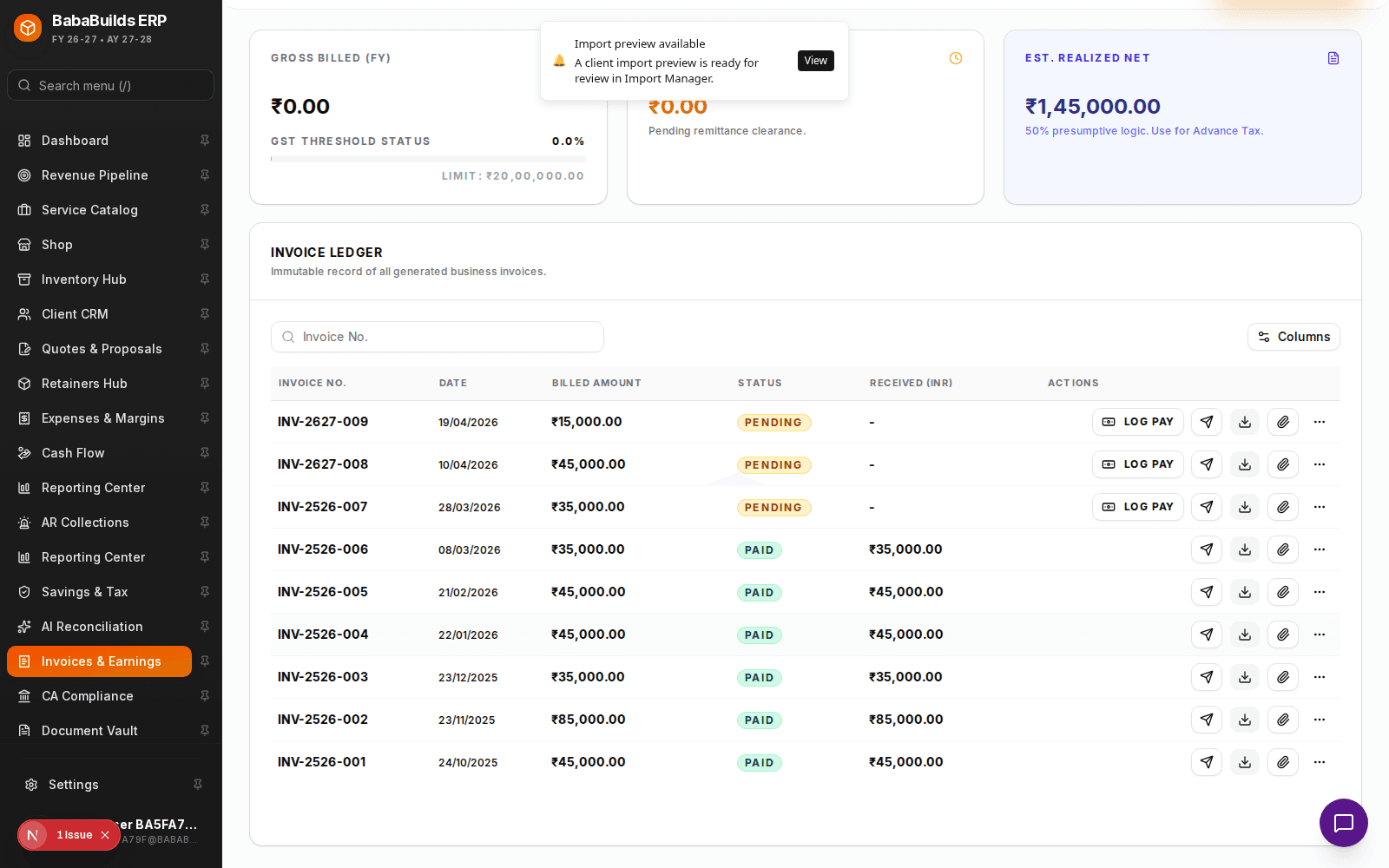Log payment for INV-2526-007
This screenshot has width=1389, height=868.
pyautogui.click(x=1137, y=507)
